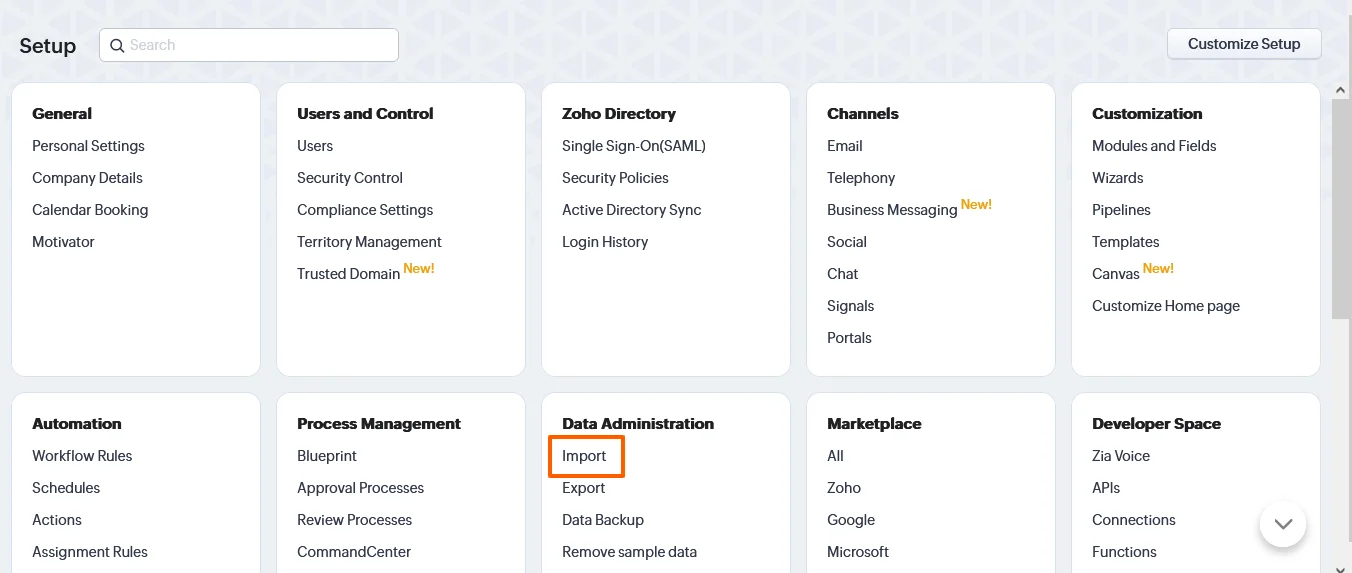Open Assignment Rules
Viewport: 1352px width, 573px height.
point(90,552)
